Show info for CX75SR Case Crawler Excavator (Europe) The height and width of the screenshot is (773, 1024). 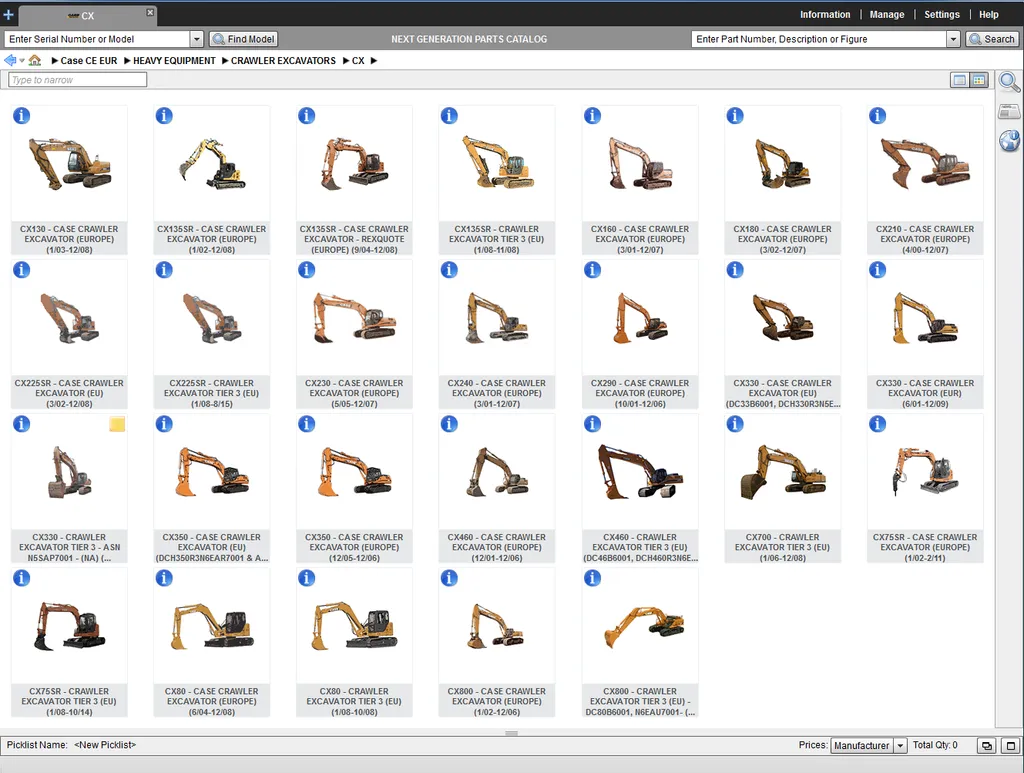(877, 424)
